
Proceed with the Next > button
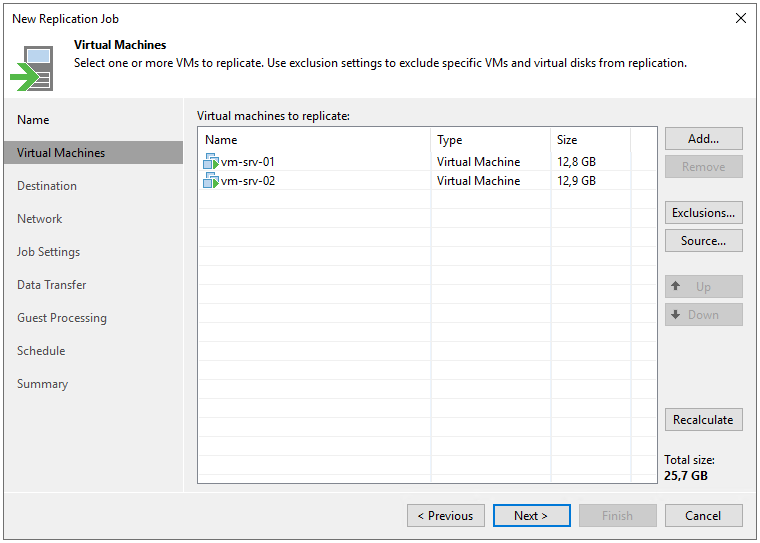(x=531, y=516)
